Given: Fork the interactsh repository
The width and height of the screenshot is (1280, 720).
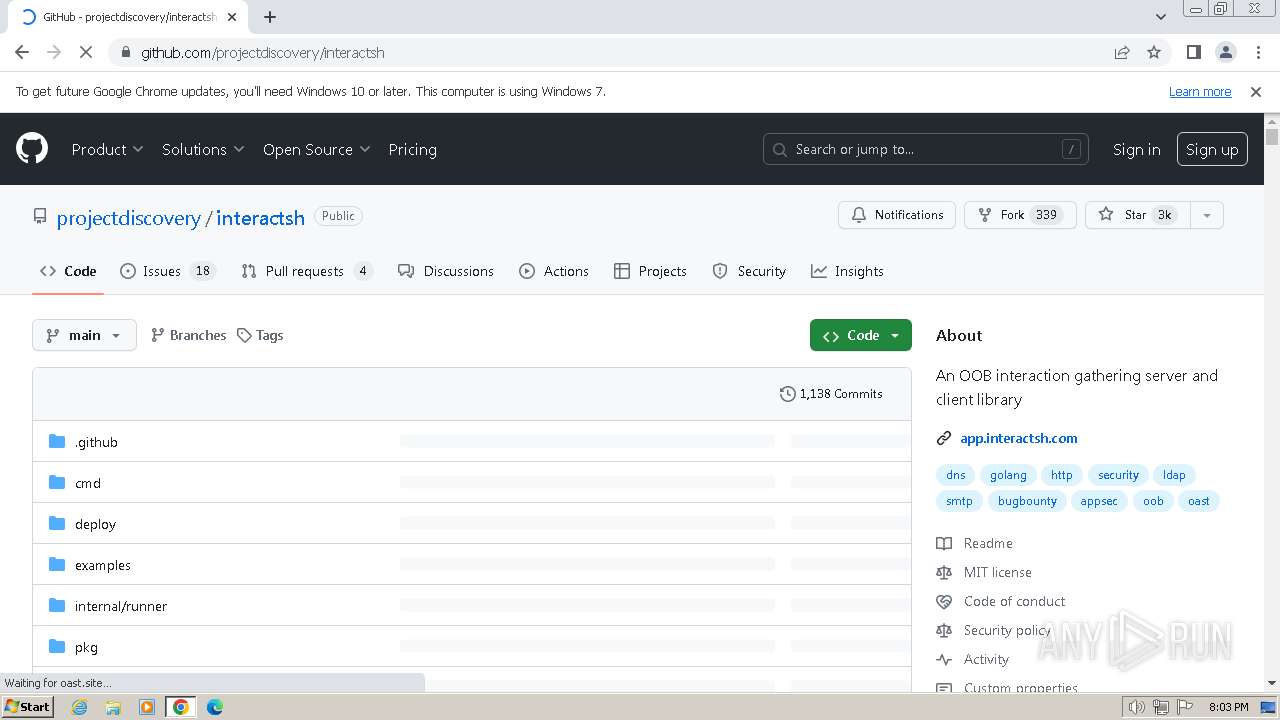Looking at the screenshot, I should coord(1020,215).
